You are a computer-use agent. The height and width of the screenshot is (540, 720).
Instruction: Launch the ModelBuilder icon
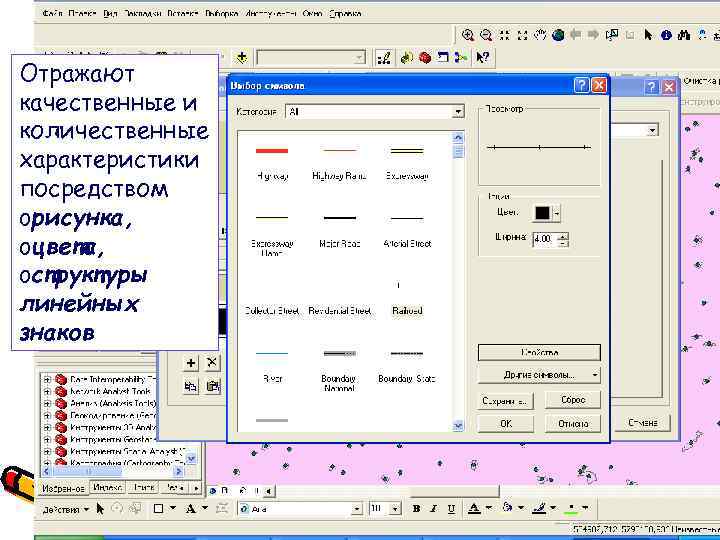461,58
